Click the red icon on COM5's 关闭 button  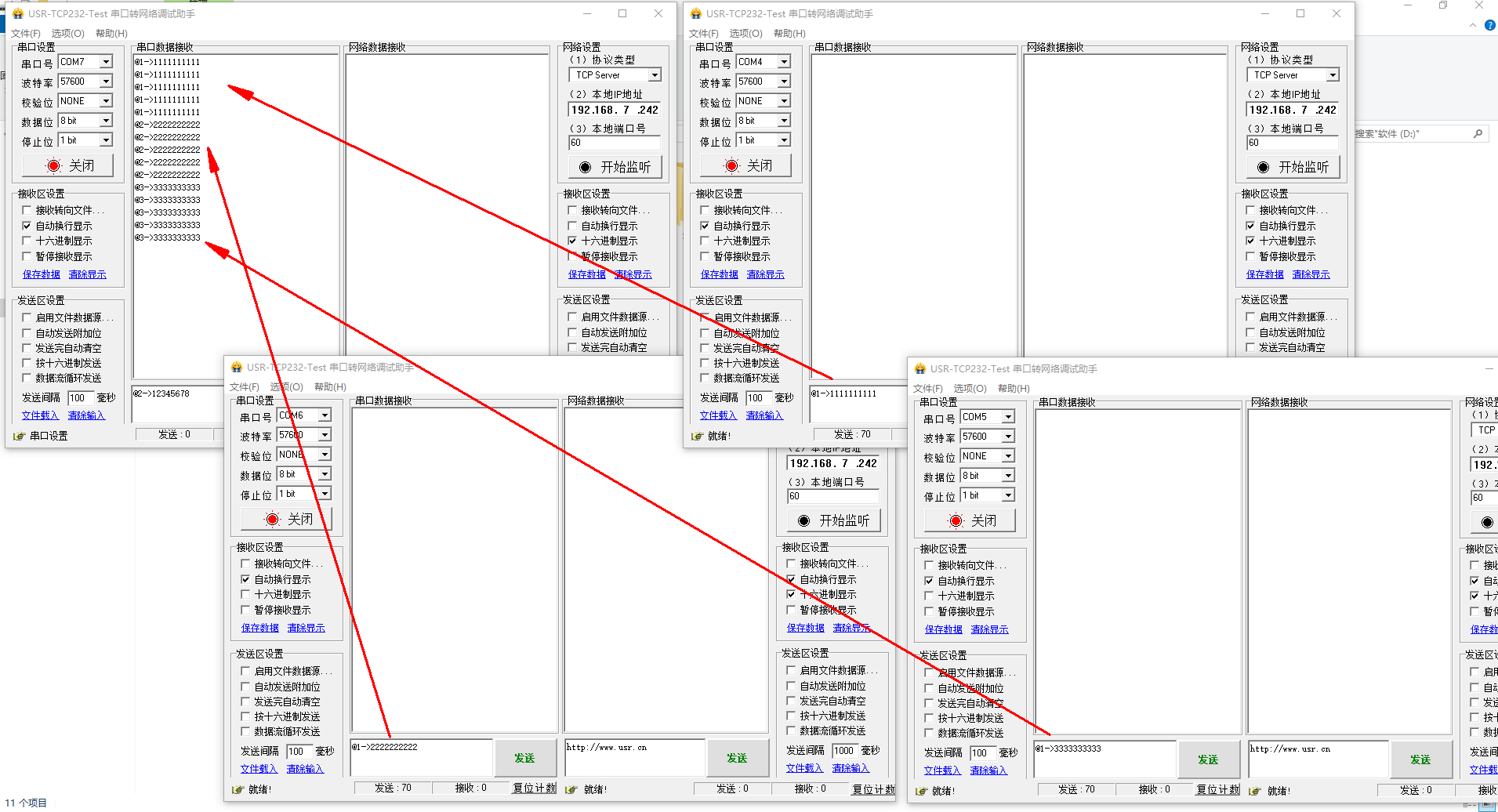click(x=956, y=521)
